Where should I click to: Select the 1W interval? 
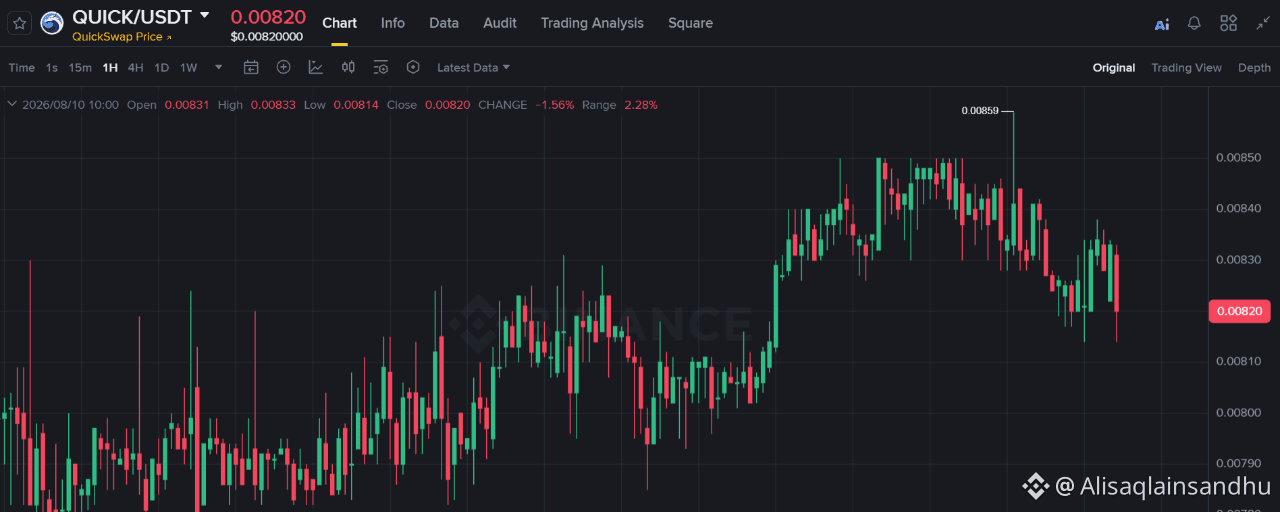click(189, 68)
